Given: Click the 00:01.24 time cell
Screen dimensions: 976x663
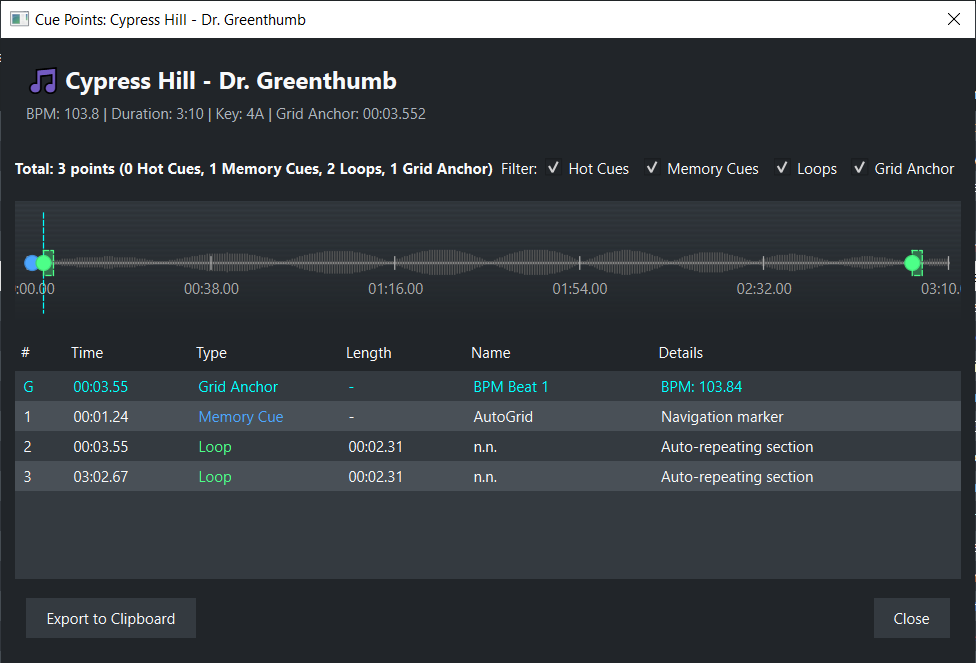Looking at the screenshot, I should click(101, 416).
